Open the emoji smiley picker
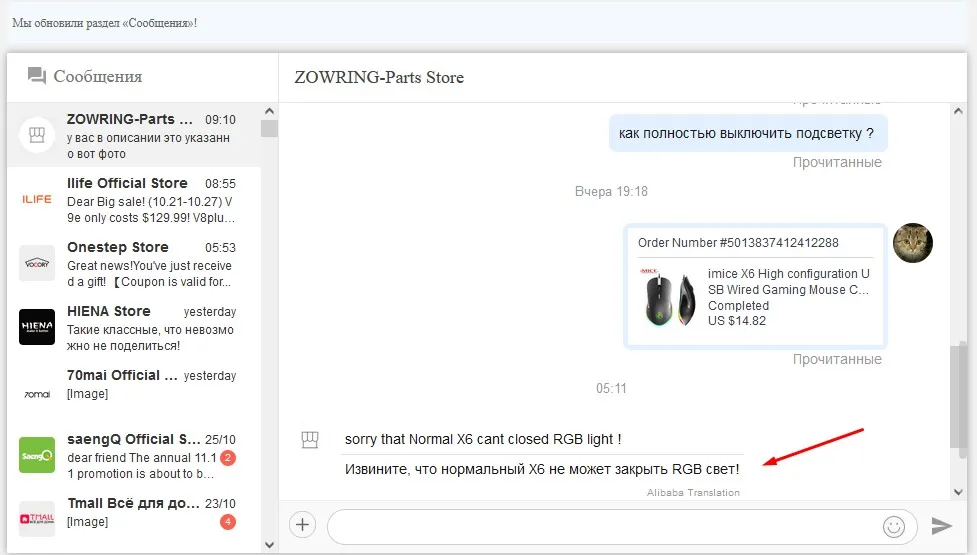Image resolution: width=977 pixels, height=555 pixels. point(894,527)
